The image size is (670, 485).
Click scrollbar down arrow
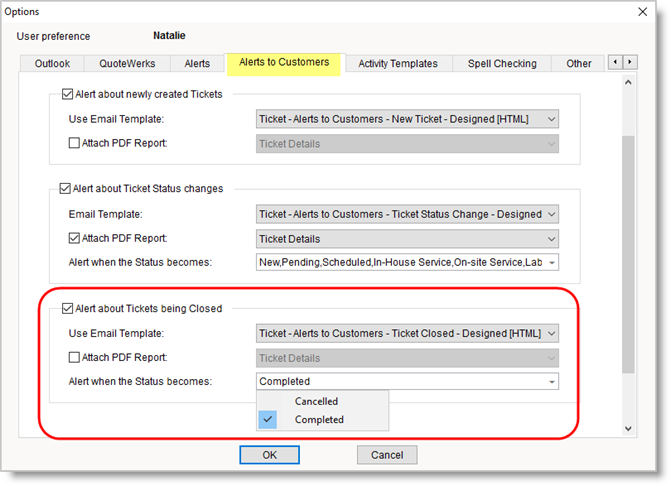click(x=628, y=428)
